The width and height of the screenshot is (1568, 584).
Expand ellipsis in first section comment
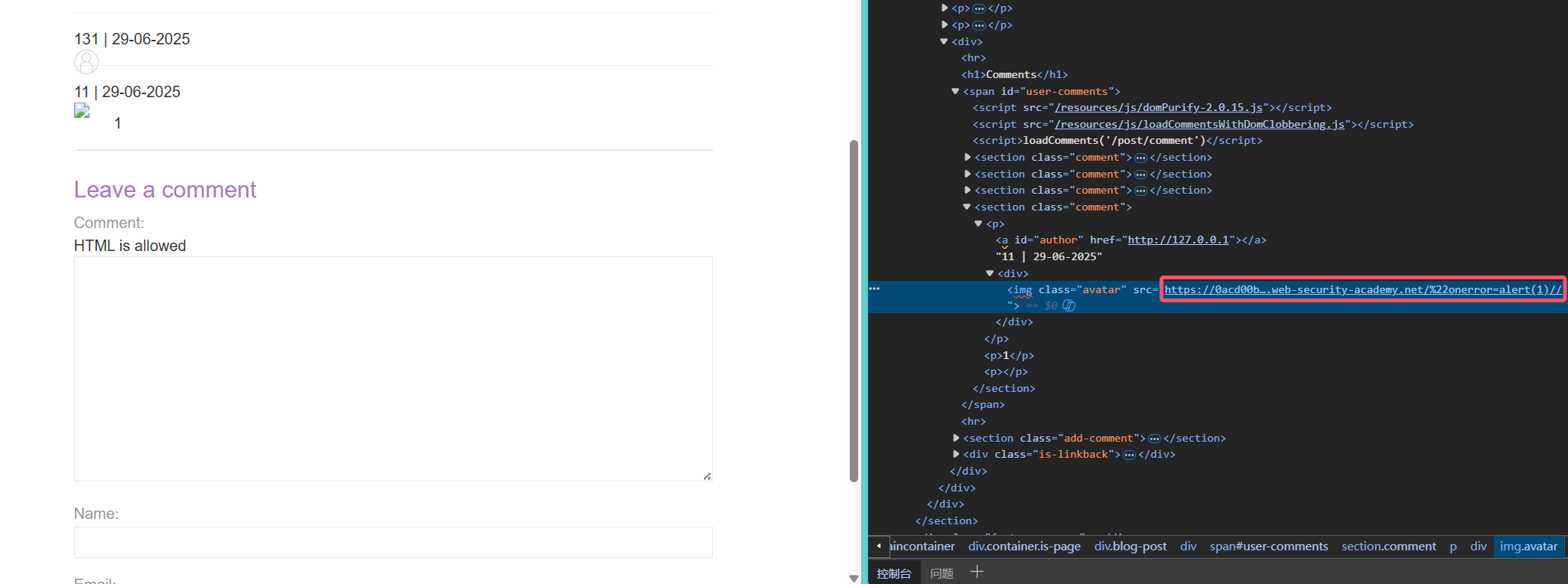1140,158
